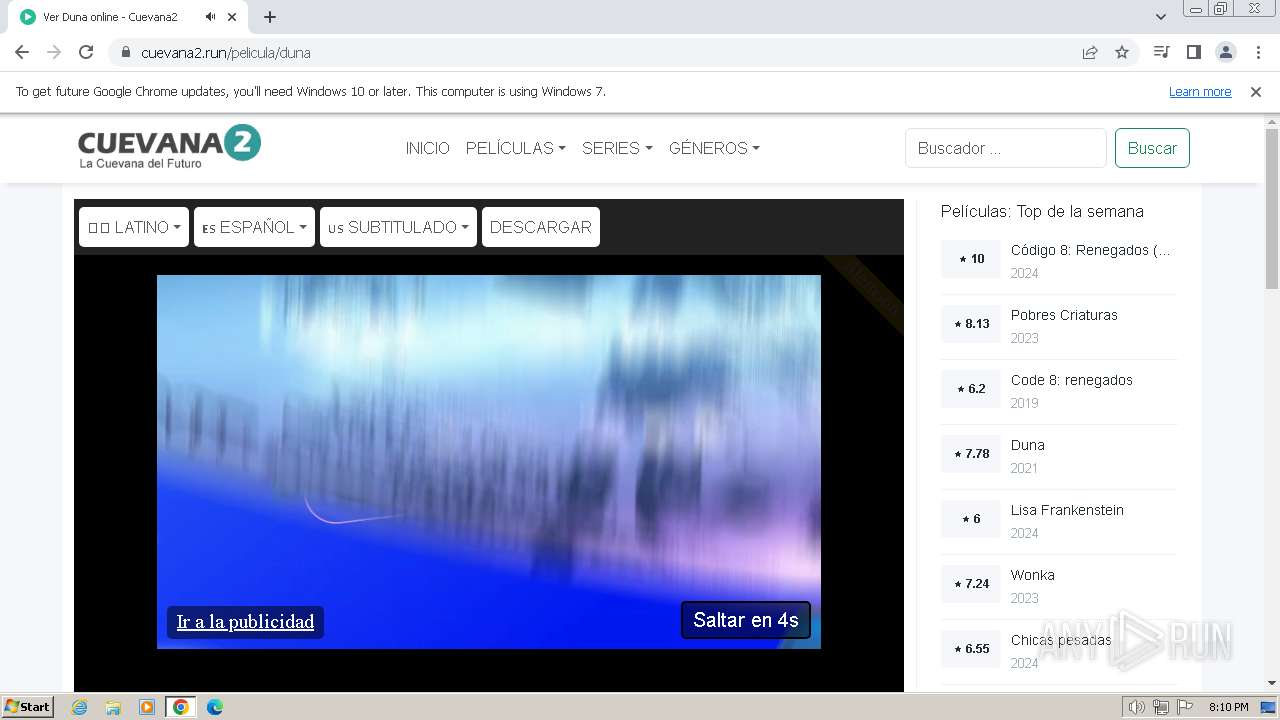Open Pobres Criaturas from top list
This screenshot has width=1280, height=720.
pyautogui.click(x=1064, y=315)
